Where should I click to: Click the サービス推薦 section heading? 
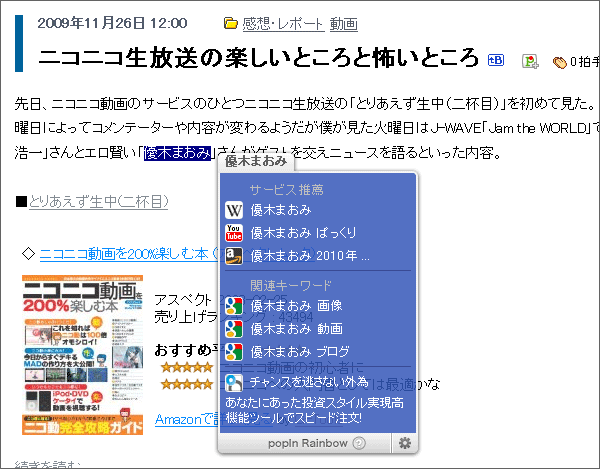click(x=287, y=189)
